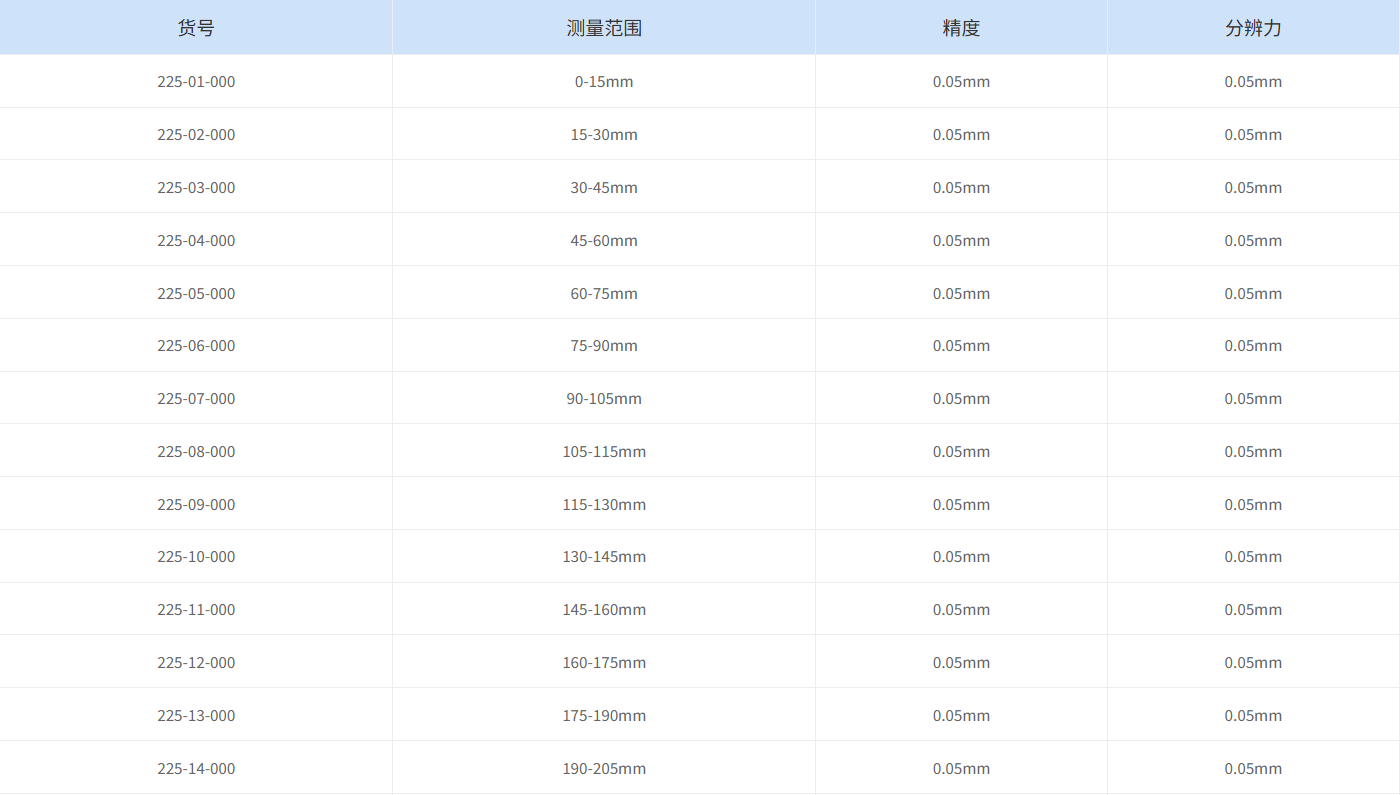The height and width of the screenshot is (795, 1400).
Task: Click the 精度 column header
Action: 961,27
